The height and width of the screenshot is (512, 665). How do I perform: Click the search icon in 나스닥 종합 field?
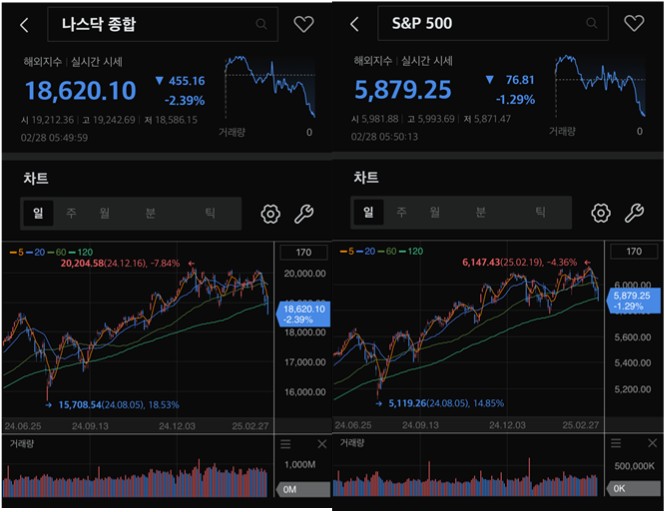tap(262, 25)
